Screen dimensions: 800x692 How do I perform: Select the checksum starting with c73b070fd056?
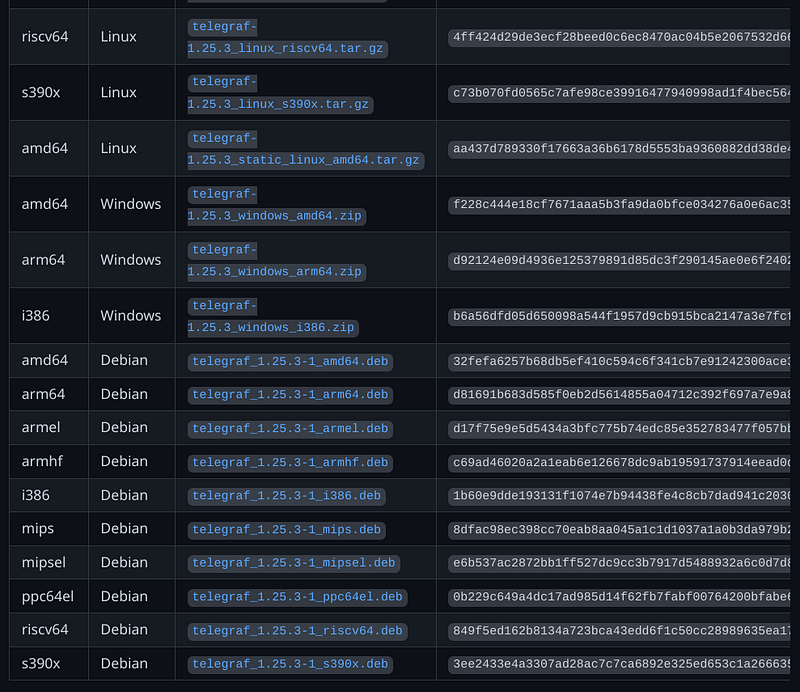coord(619,93)
